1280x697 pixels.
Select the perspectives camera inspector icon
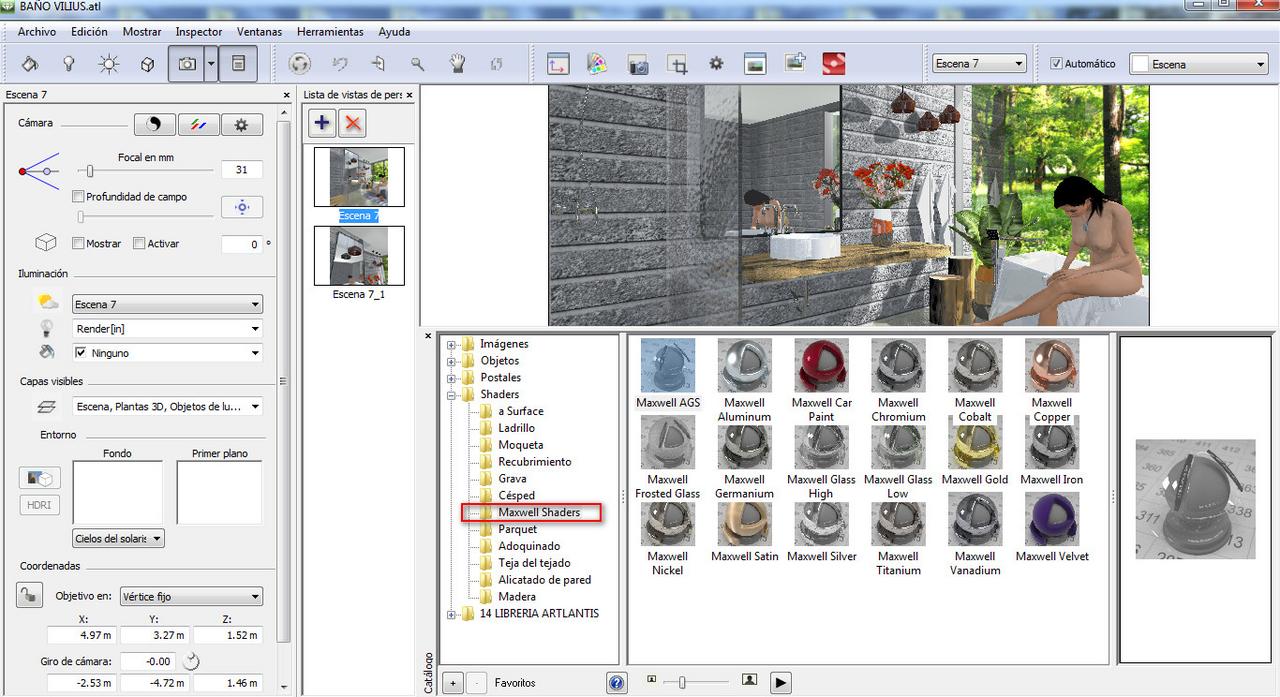pos(186,64)
